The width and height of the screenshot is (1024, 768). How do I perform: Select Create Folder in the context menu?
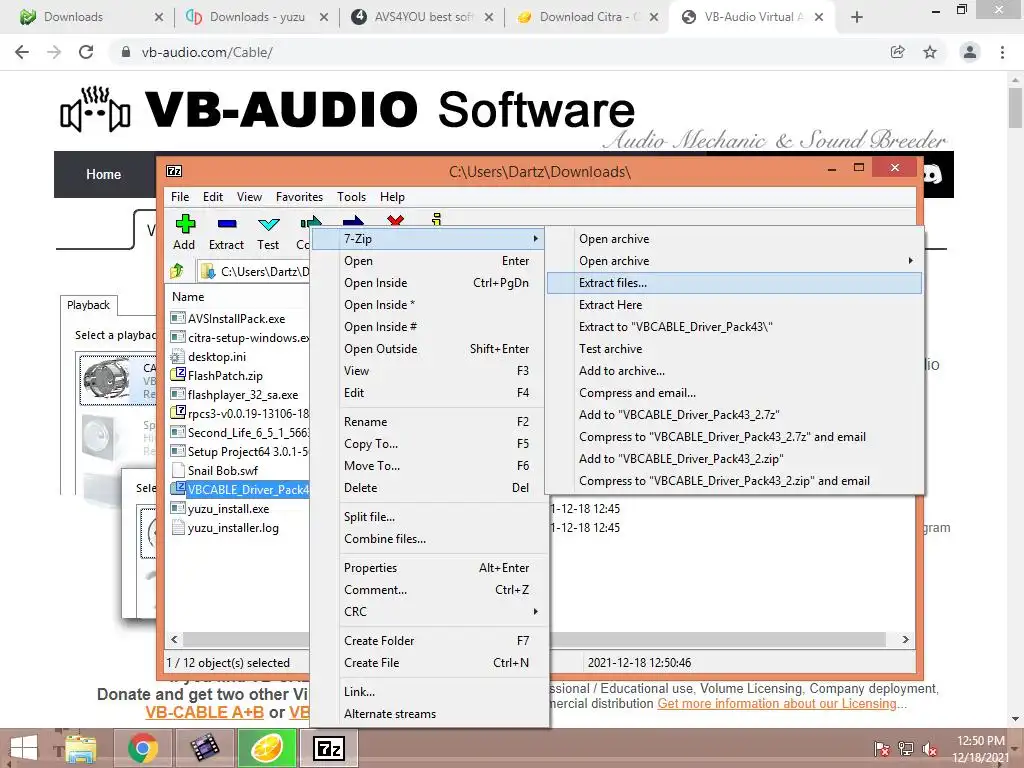pos(428,641)
